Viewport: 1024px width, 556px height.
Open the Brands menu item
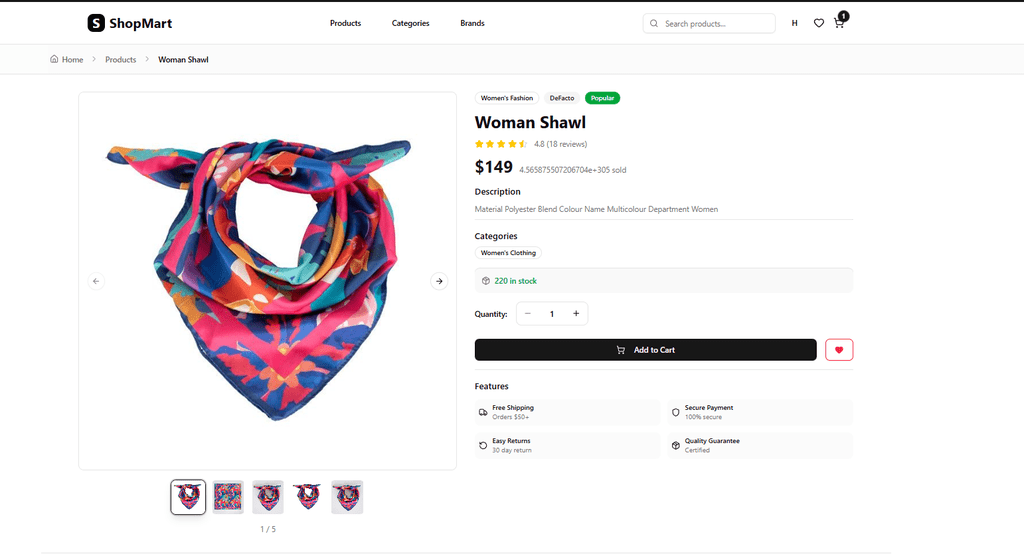(472, 23)
